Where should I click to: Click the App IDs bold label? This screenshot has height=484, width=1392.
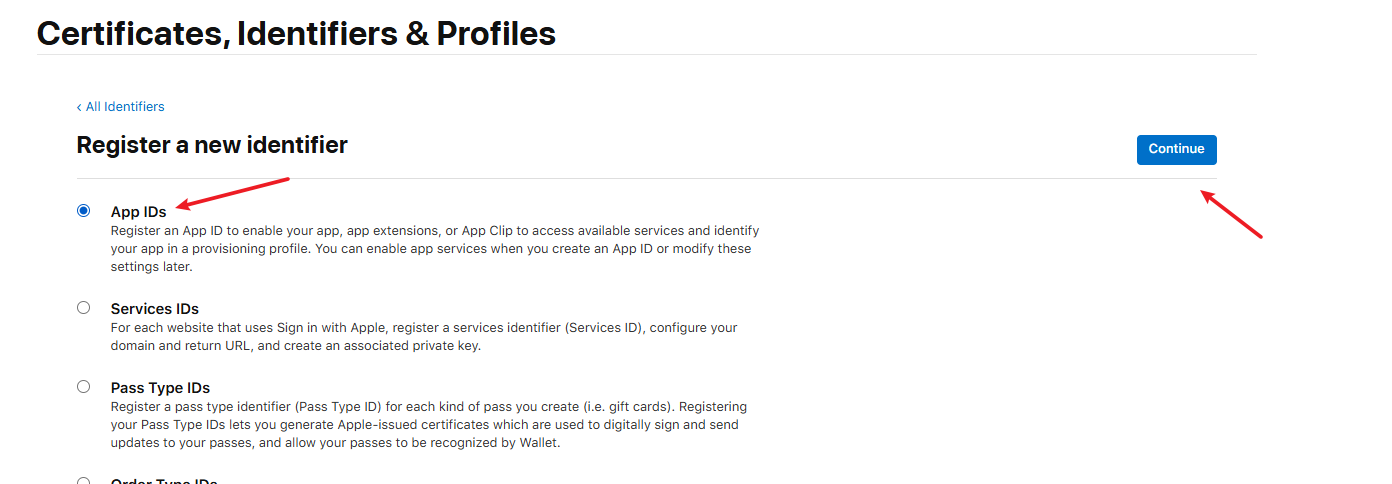tap(138, 212)
